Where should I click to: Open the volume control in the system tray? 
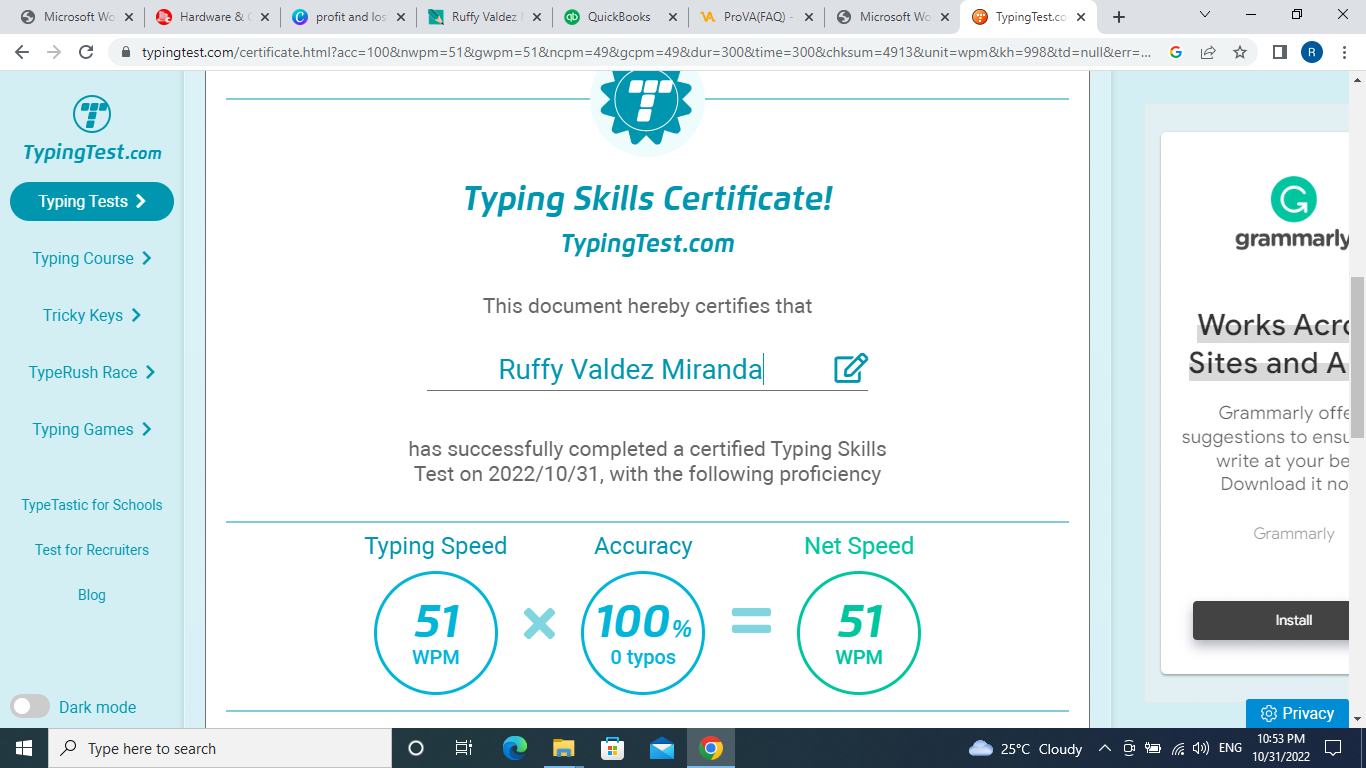(1201, 748)
